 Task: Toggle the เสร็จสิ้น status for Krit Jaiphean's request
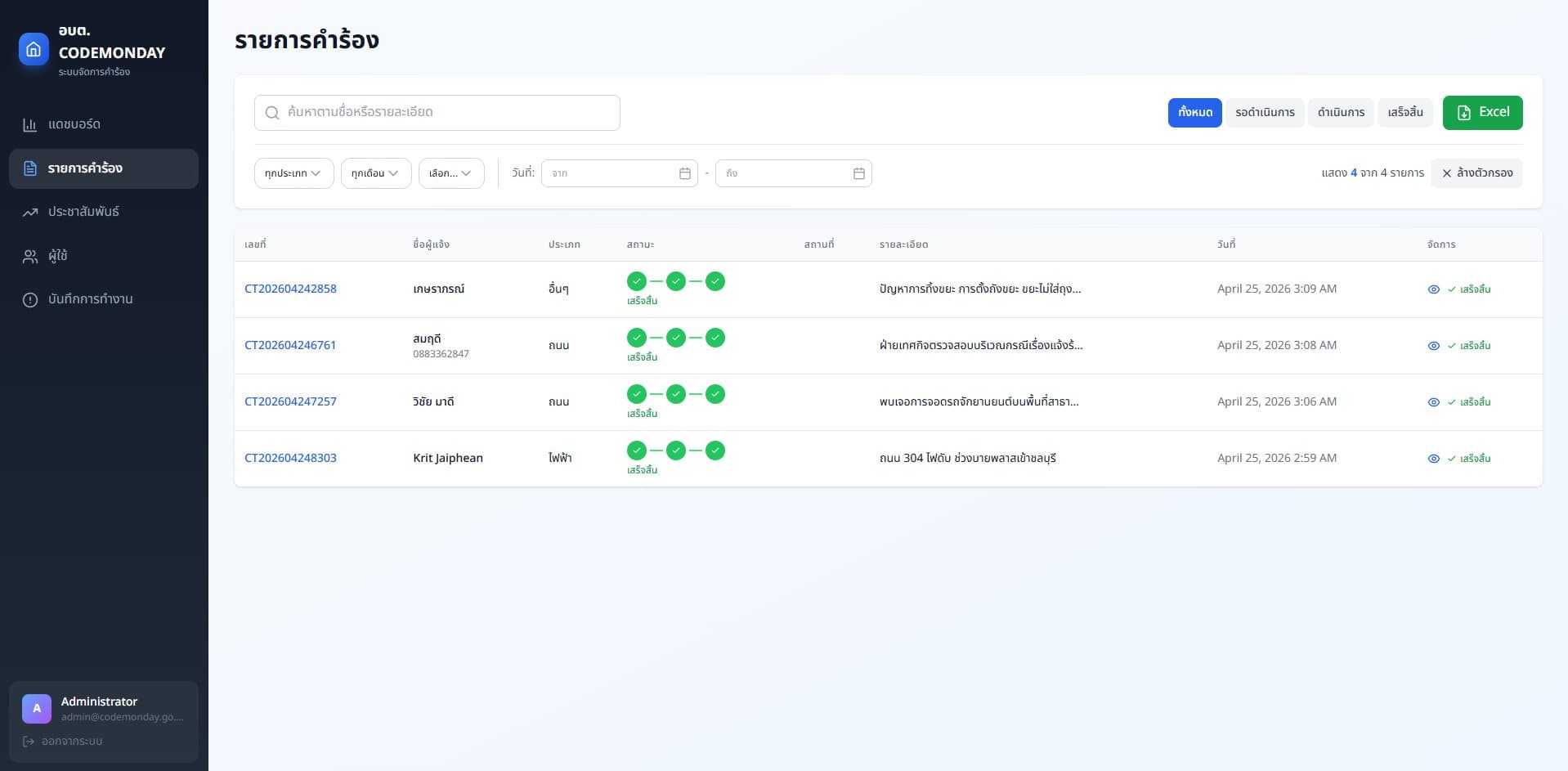tap(1469, 459)
